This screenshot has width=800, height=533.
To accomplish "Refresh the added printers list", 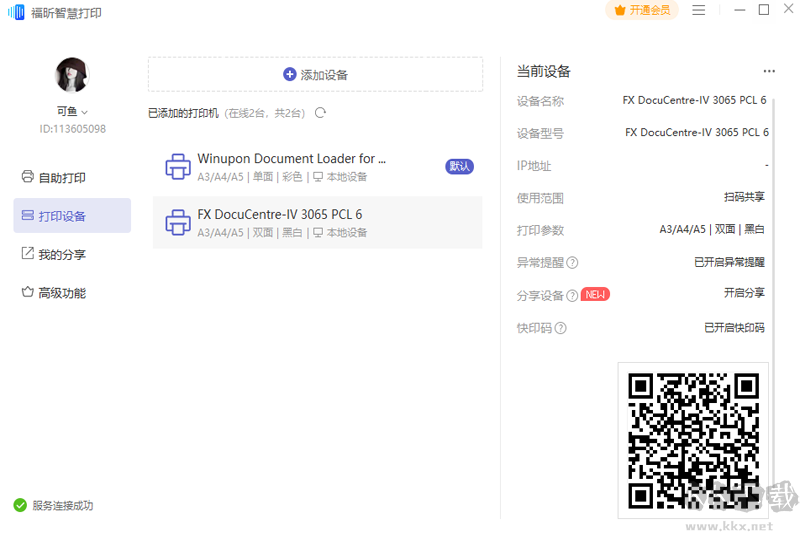I will 320,113.
